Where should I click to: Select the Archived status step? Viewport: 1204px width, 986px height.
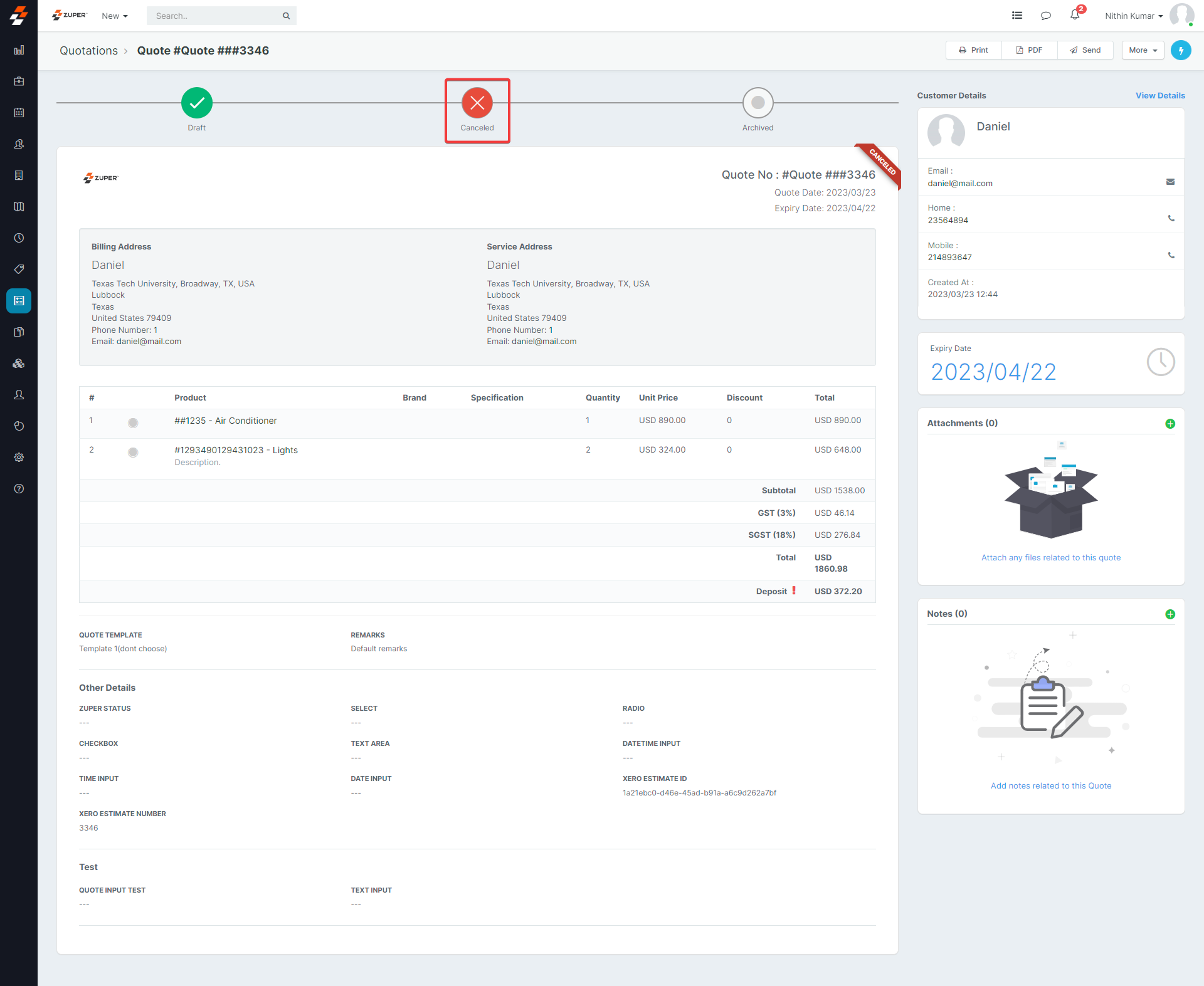(x=758, y=103)
